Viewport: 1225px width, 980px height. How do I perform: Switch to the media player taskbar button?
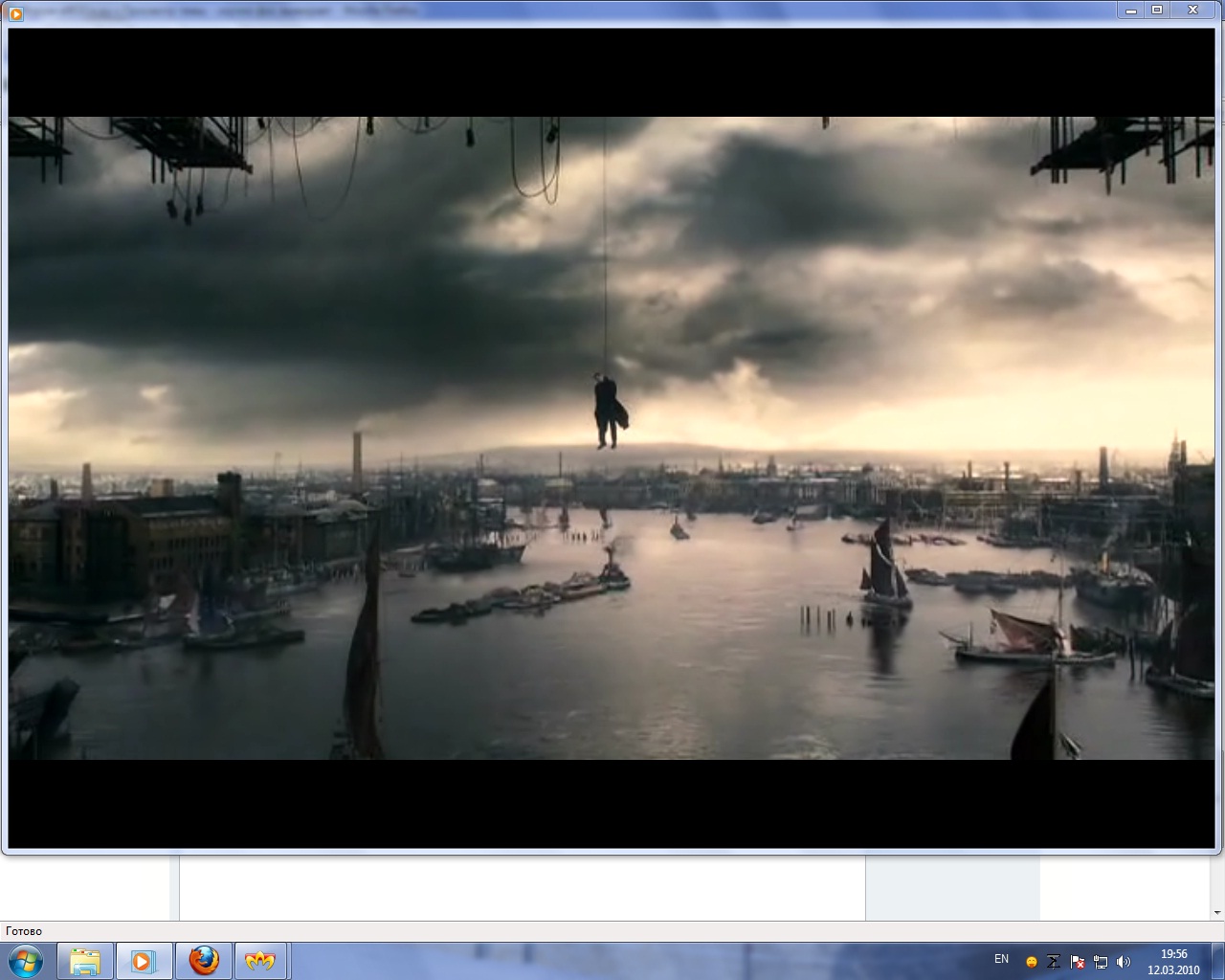tap(144, 961)
